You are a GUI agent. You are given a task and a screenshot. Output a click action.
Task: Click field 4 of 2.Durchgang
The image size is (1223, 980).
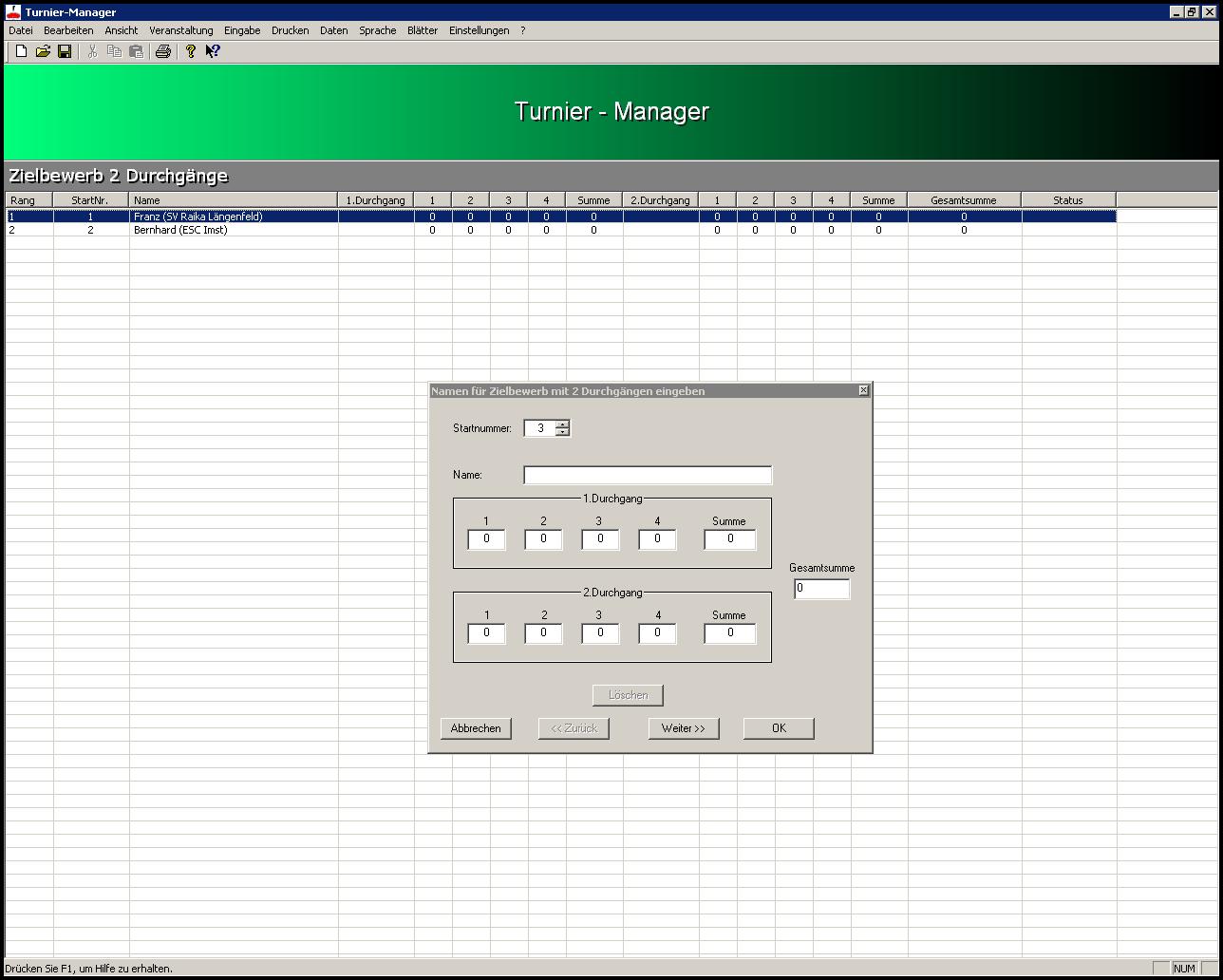click(657, 633)
